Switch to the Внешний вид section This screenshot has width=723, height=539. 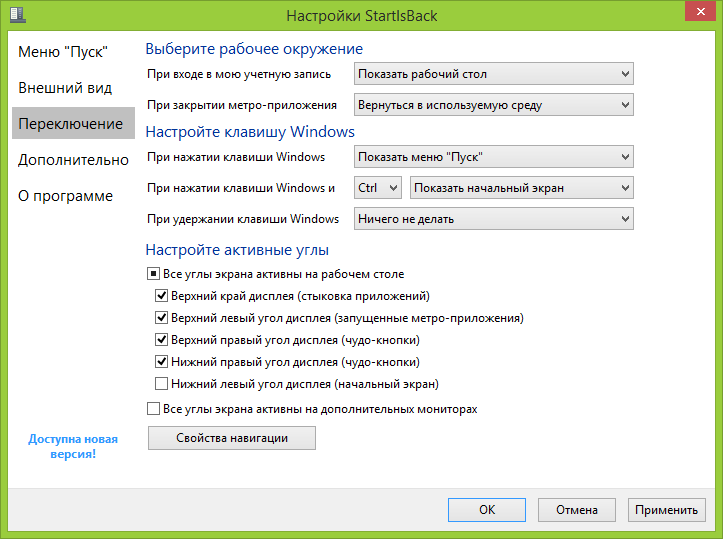[65, 88]
